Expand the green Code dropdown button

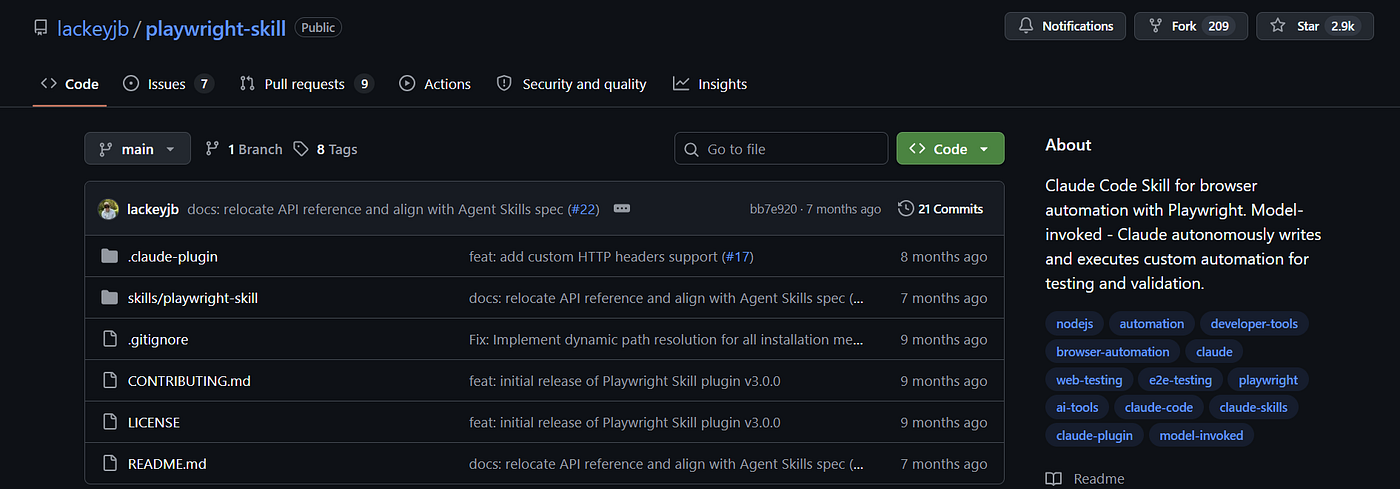click(950, 149)
